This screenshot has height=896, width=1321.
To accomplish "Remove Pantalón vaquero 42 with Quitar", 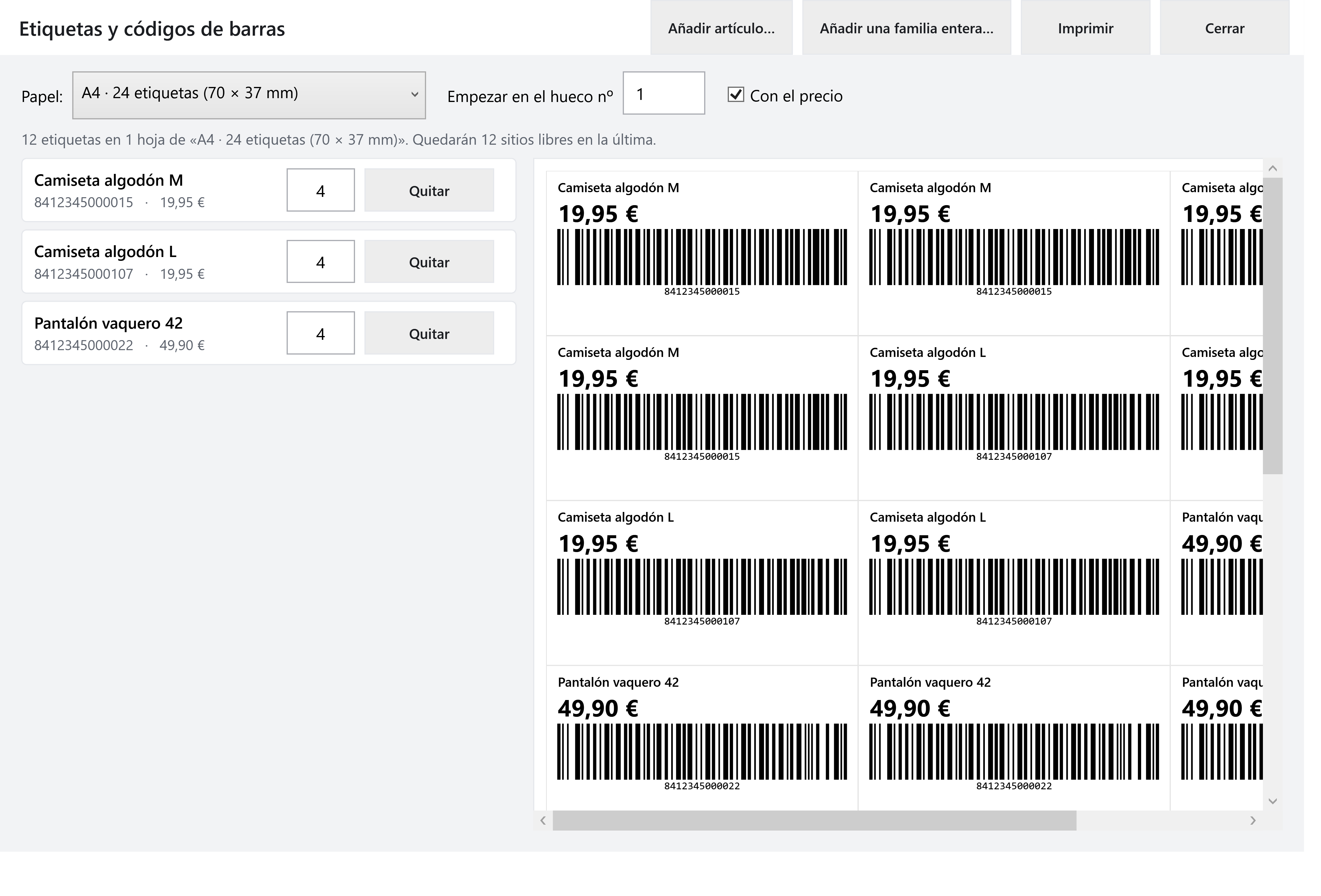I will (429, 333).
